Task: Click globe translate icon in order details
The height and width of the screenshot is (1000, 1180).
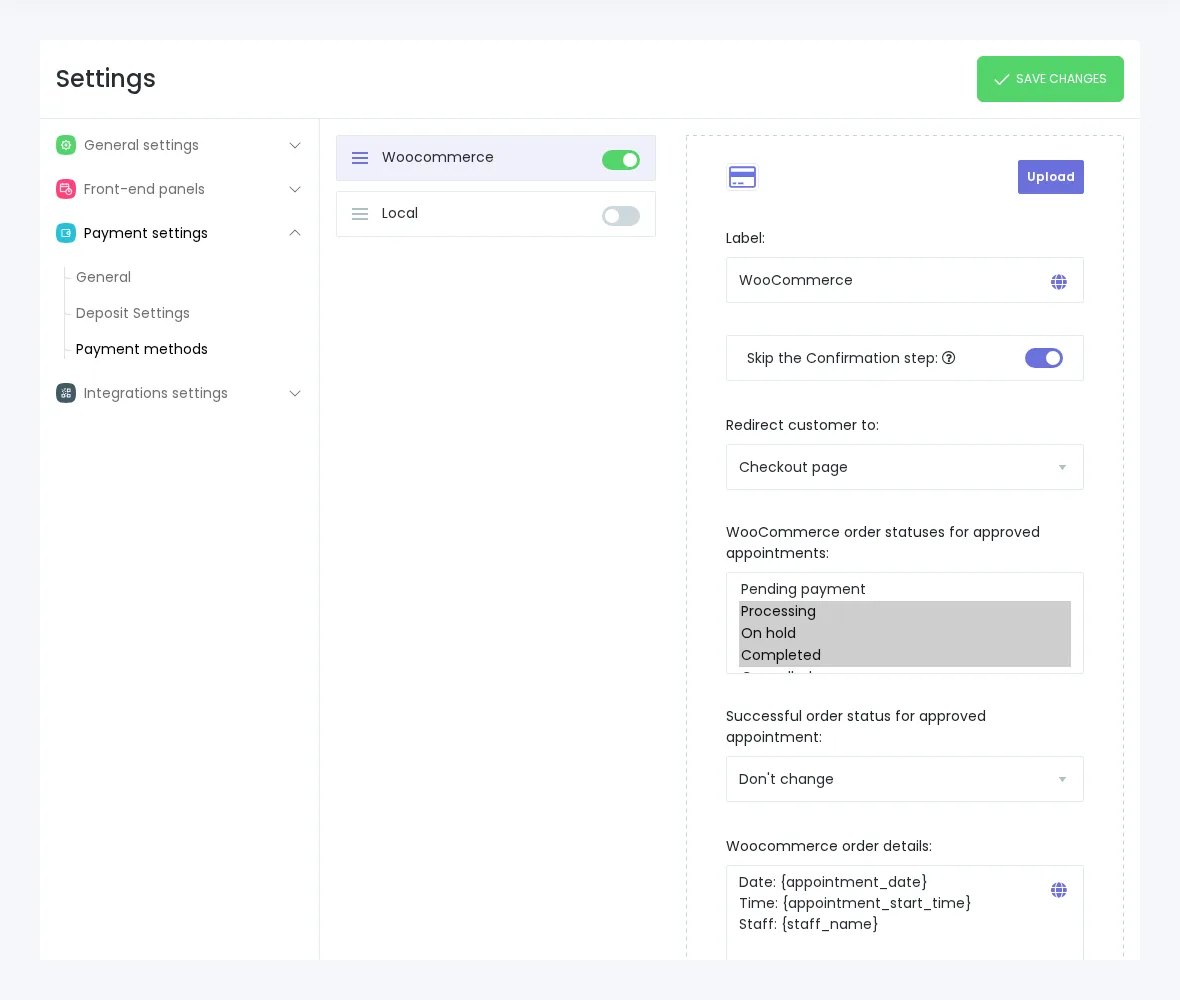Action: click(1059, 890)
